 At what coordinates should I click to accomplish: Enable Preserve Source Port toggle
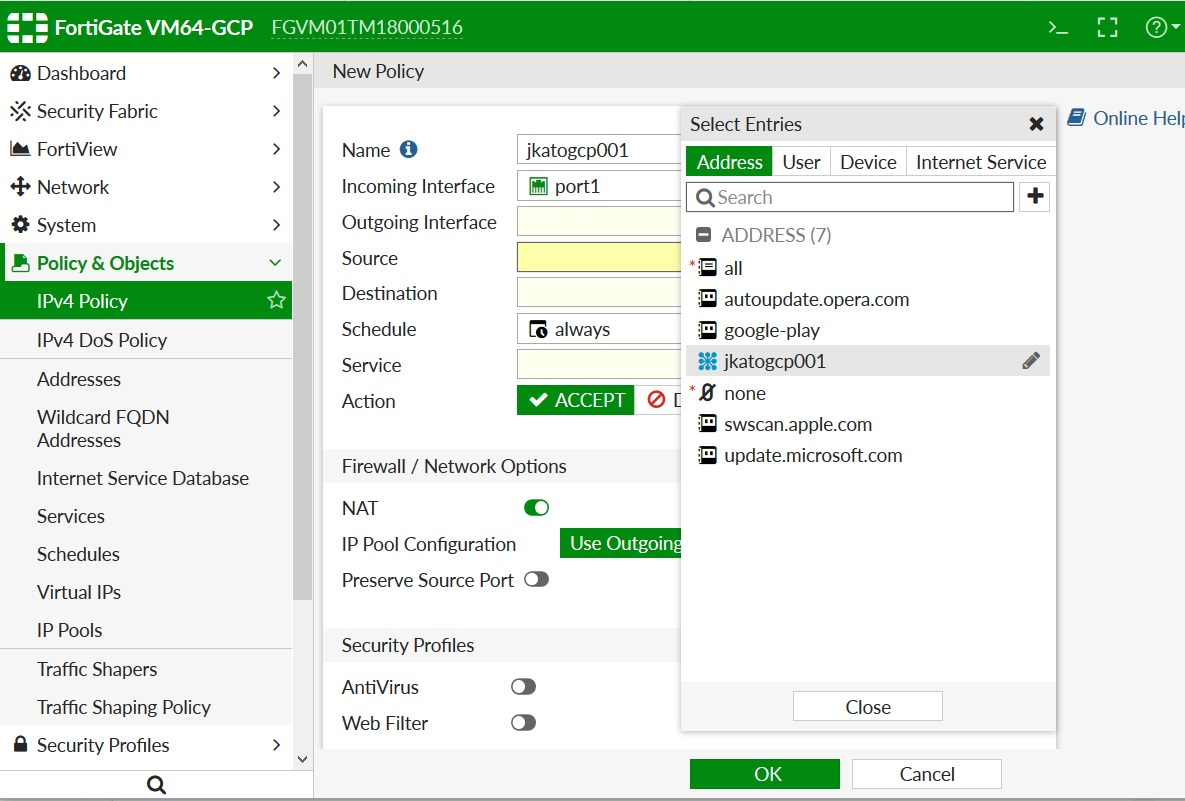click(x=537, y=580)
